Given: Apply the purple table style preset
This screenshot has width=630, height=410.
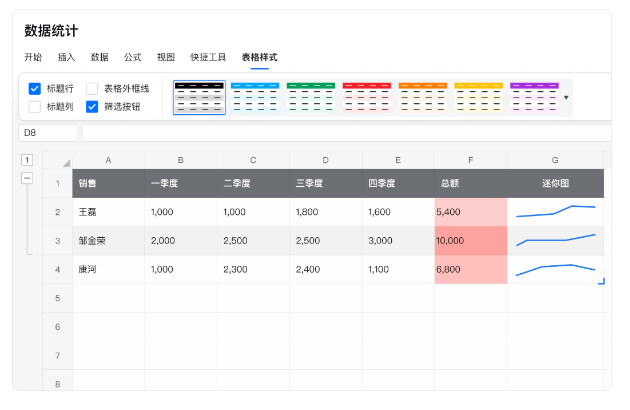Looking at the screenshot, I should (534, 98).
